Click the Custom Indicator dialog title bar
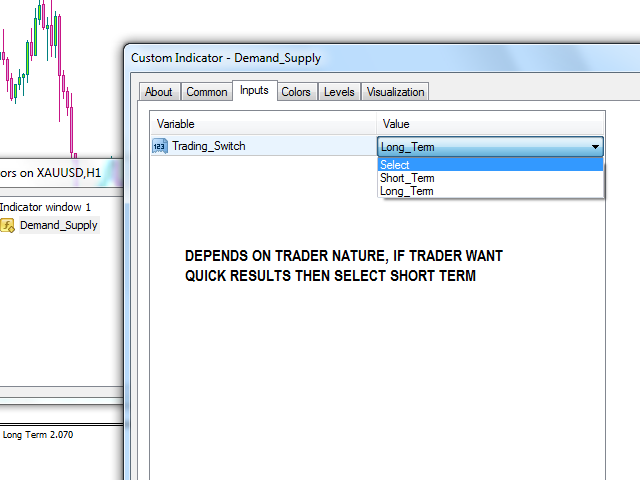This screenshot has width=640, height=480. pyautogui.click(x=380, y=58)
